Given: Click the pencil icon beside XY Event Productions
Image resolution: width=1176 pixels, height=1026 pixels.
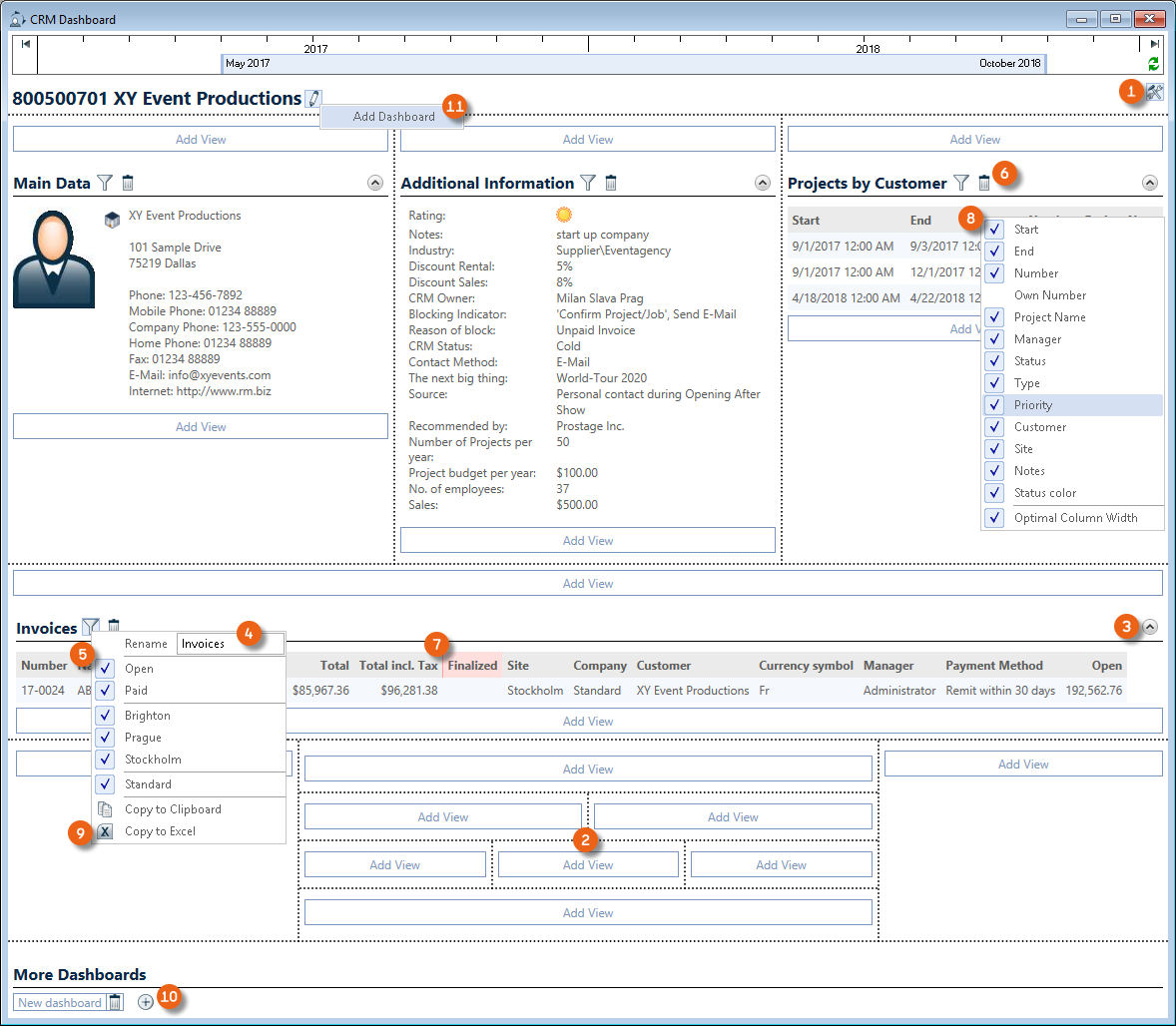Looking at the screenshot, I should coord(313,98).
